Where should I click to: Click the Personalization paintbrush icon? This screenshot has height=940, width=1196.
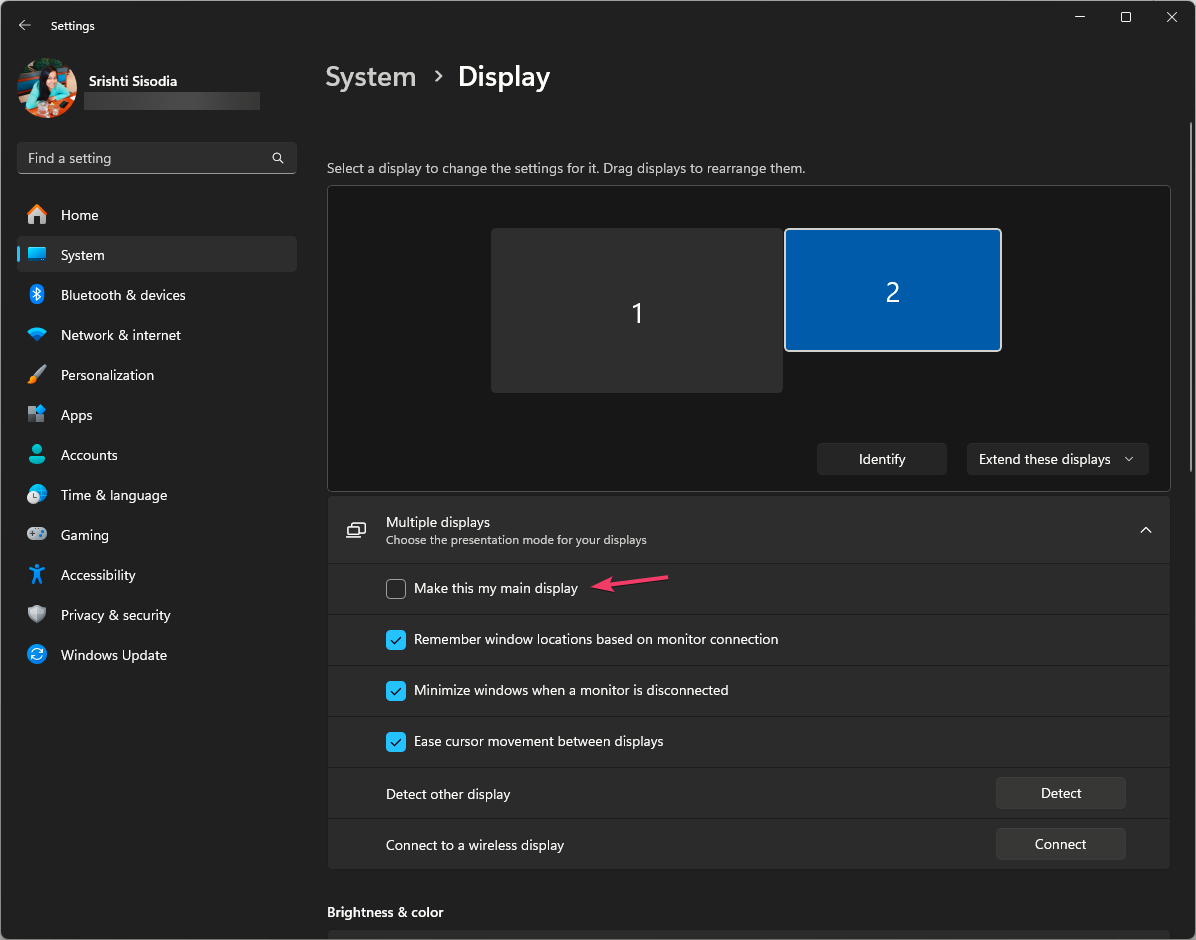pos(37,375)
